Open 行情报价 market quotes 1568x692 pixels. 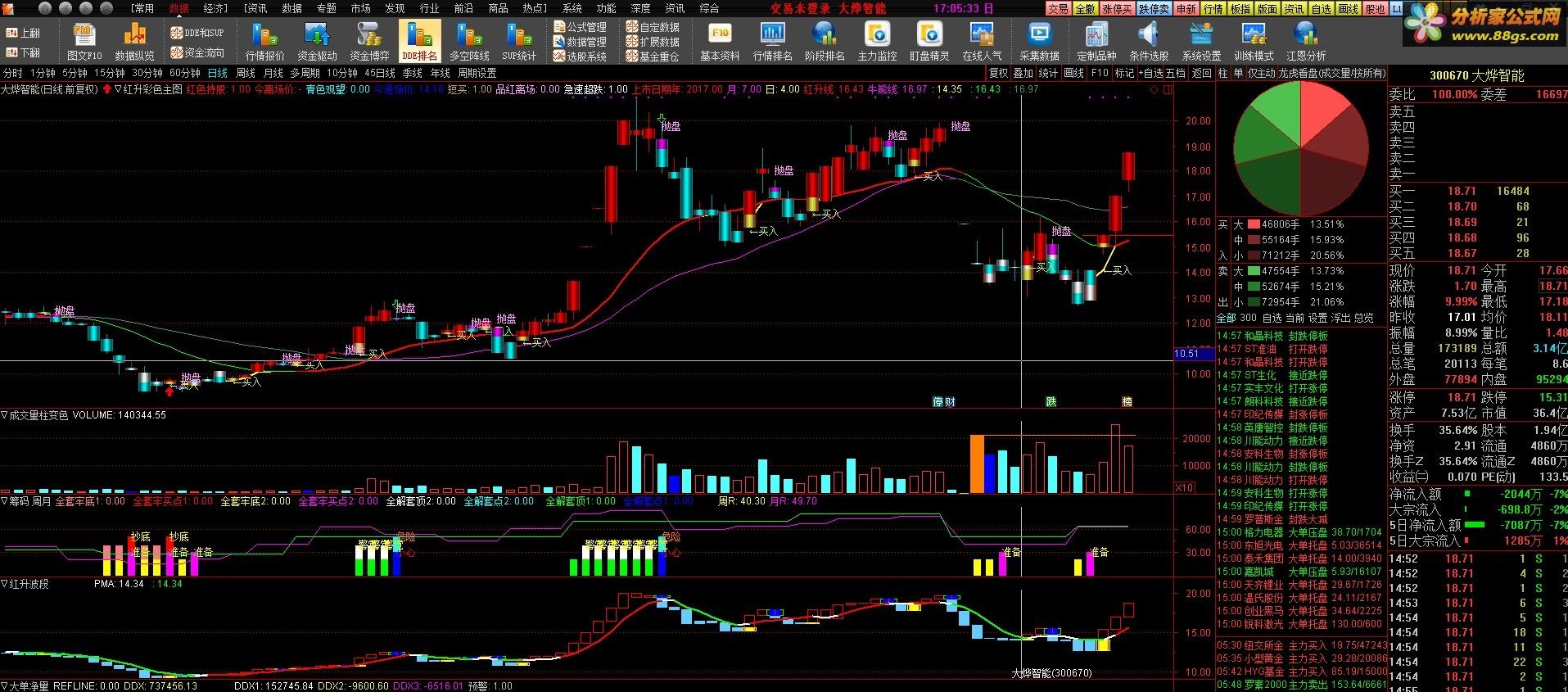tap(264, 42)
